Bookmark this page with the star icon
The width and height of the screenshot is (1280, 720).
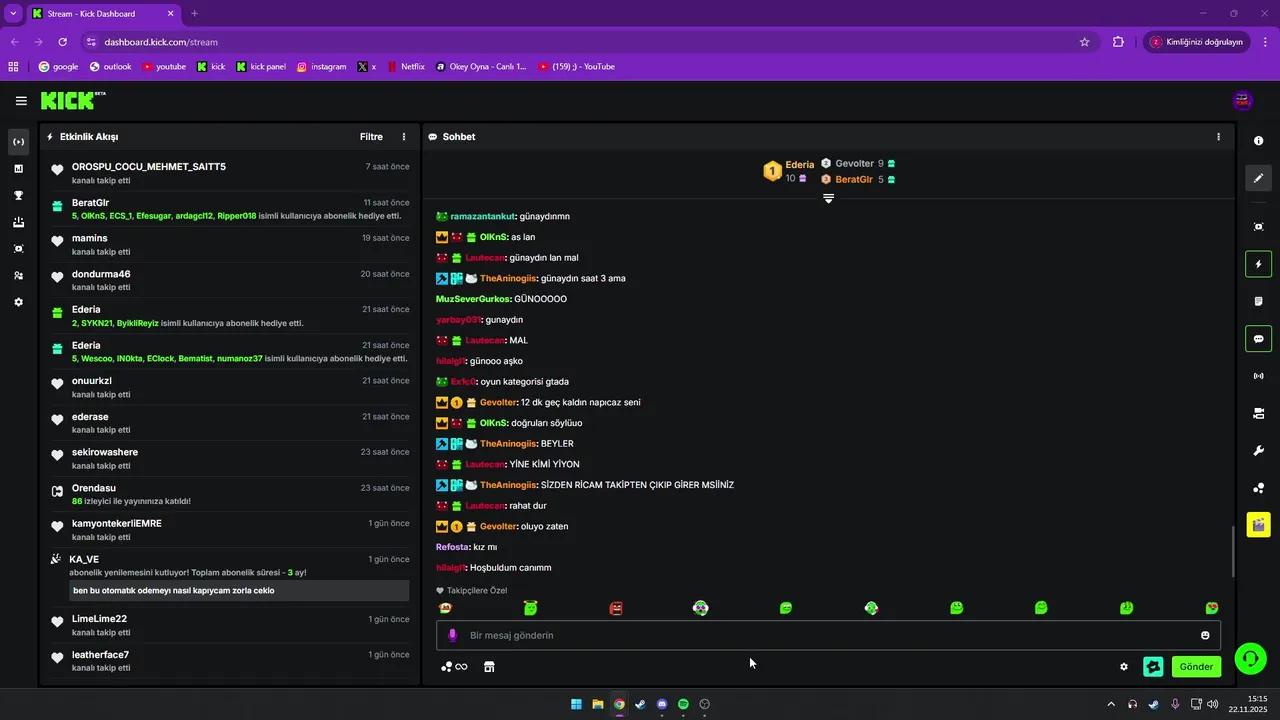click(x=1084, y=42)
